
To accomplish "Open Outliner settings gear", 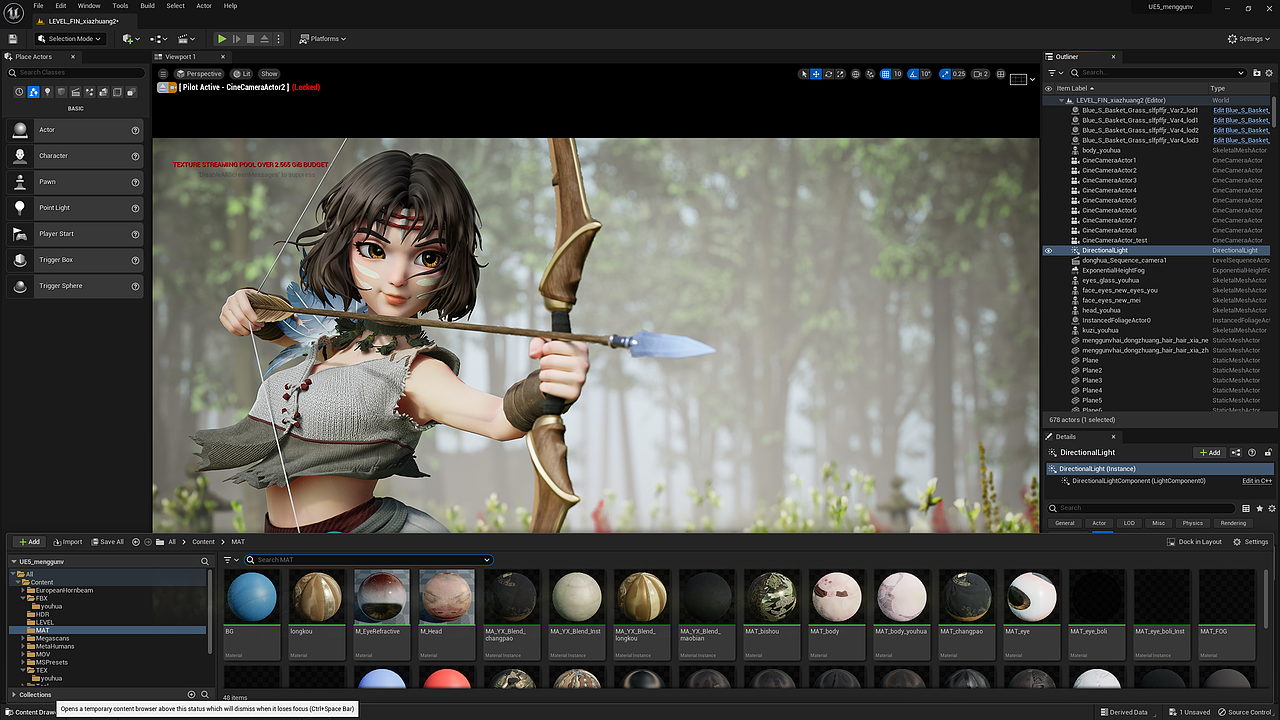I will 1267,72.
